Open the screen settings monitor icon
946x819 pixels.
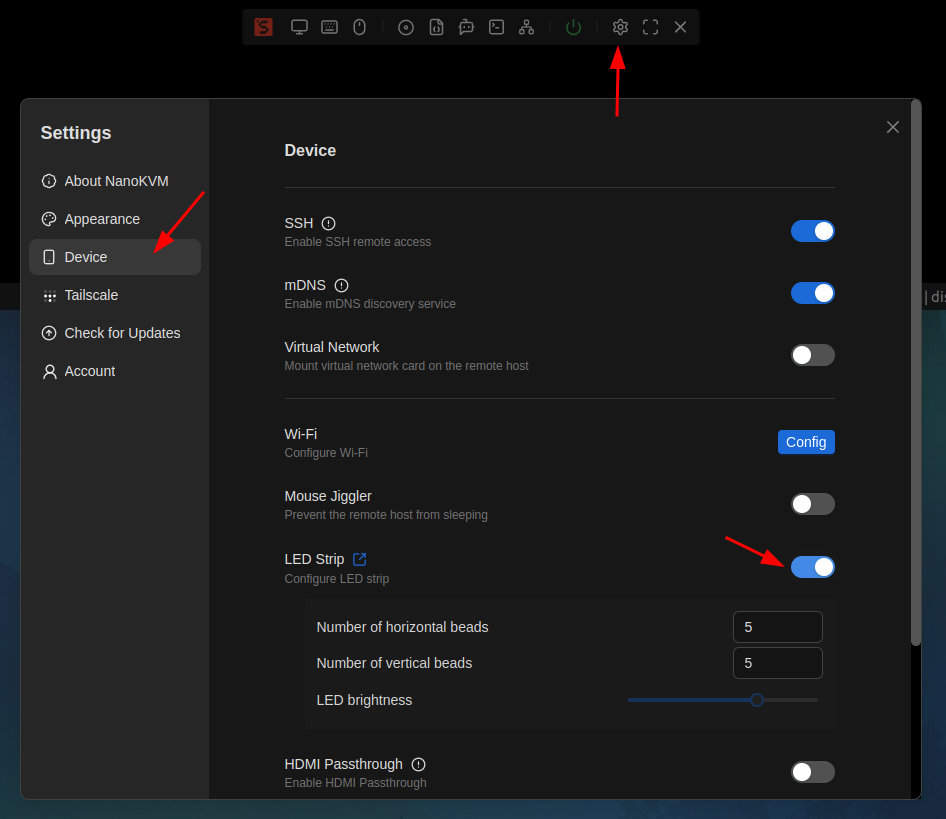[x=299, y=27]
